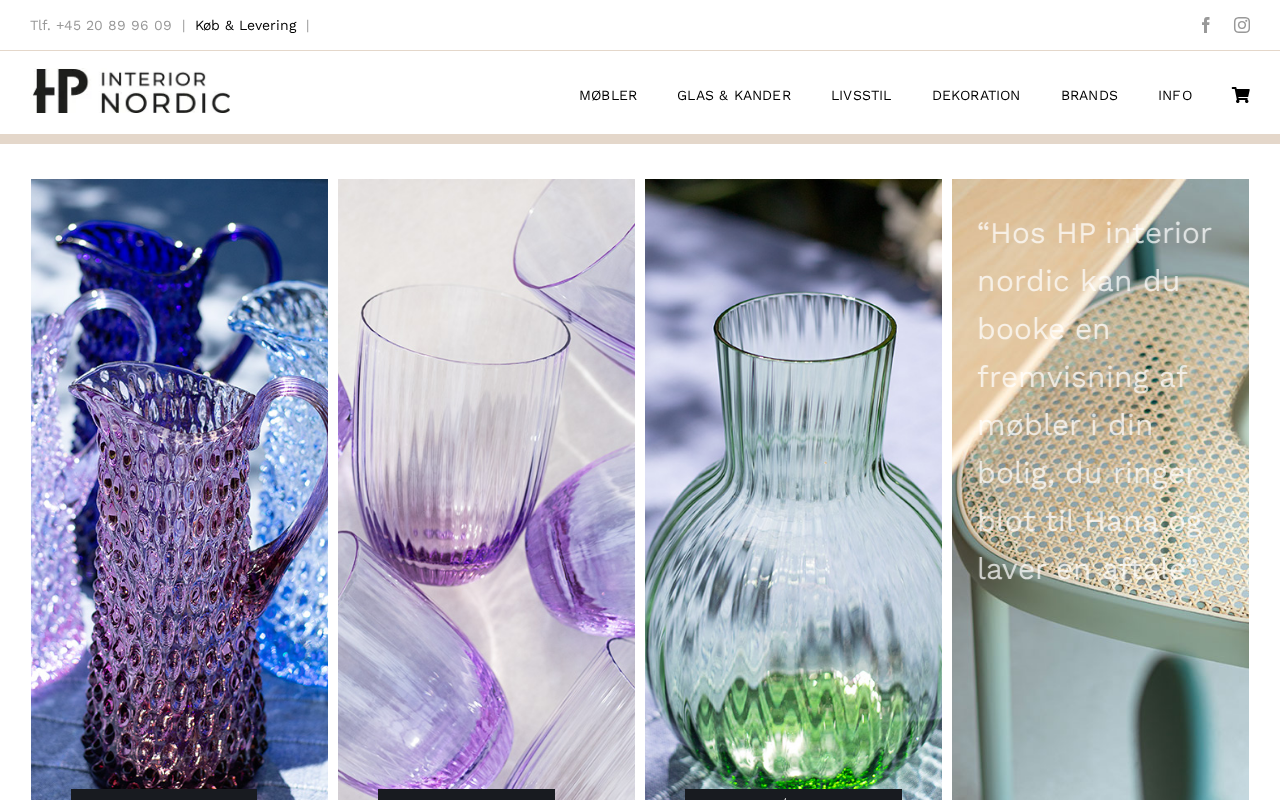This screenshot has width=1280, height=800.
Task: Click the Hos HP interior nordic quote text
Action: point(1095,400)
